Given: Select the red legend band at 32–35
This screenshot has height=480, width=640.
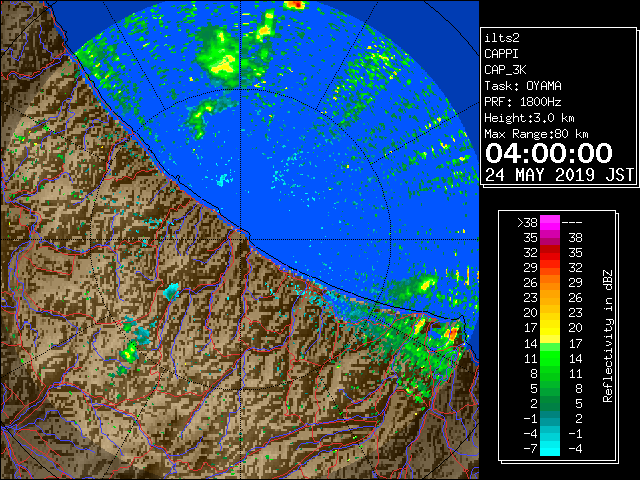Looking at the screenshot, I should click(x=550, y=253).
